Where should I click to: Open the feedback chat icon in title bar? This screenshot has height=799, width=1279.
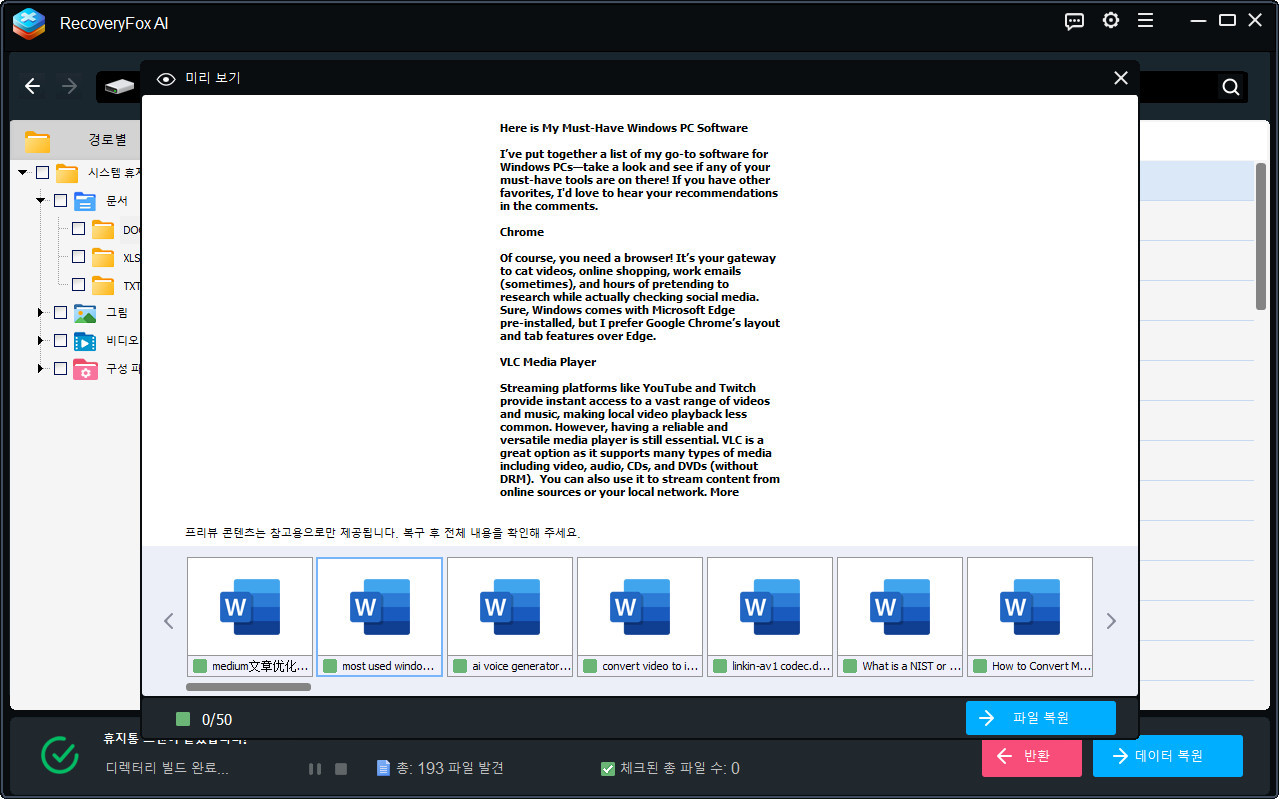[x=1075, y=21]
